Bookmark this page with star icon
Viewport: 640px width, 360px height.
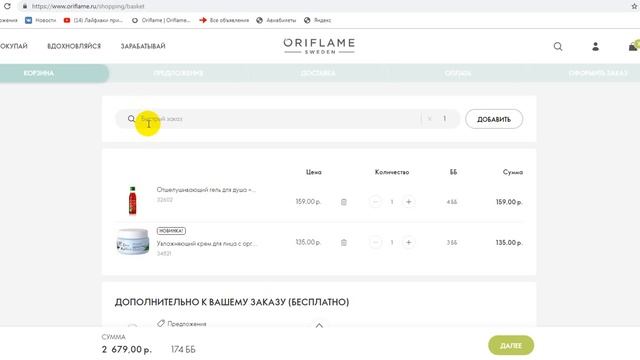[x=635, y=7]
